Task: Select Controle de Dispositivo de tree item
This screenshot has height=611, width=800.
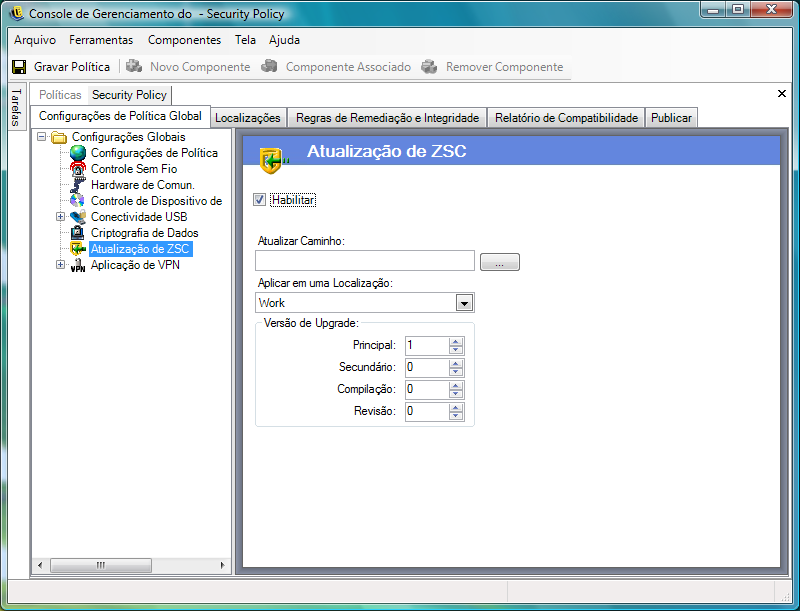Action: click(x=157, y=201)
